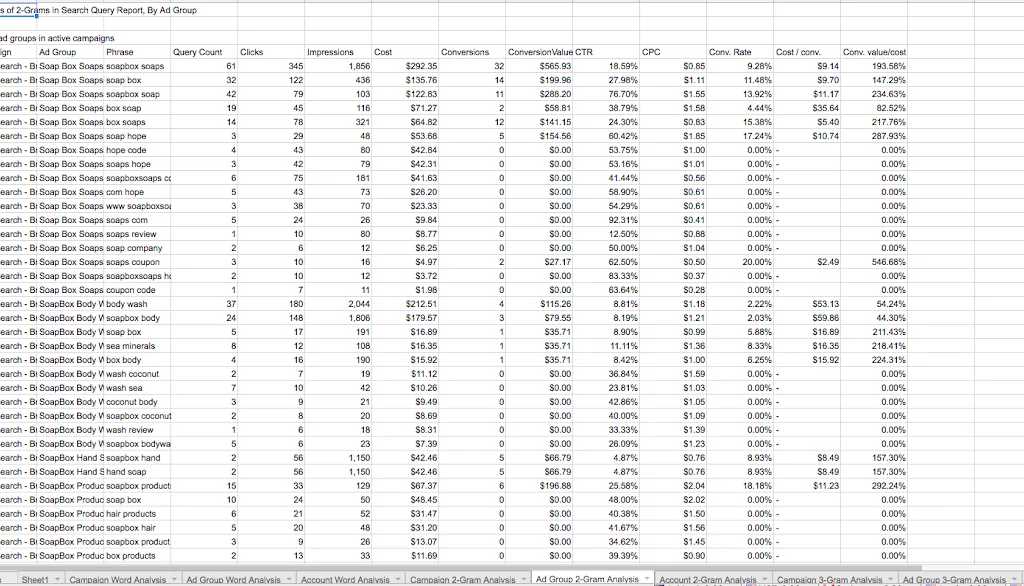Viewport: 1024px width, 586px height.
Task: Click the 'Impressions' header cell
Action: pyautogui.click(x=338, y=52)
